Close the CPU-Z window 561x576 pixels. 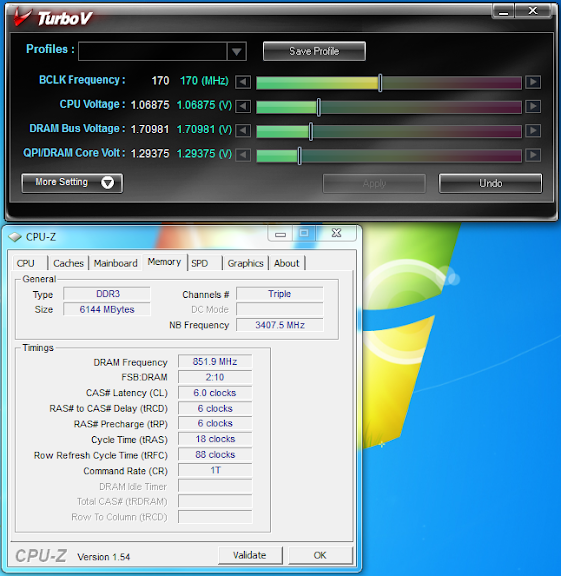tap(336, 233)
